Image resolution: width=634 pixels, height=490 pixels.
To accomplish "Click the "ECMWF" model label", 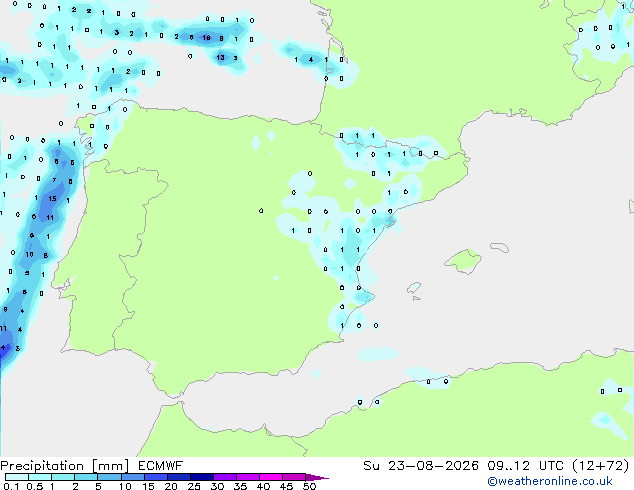I will pyautogui.click(x=161, y=466).
